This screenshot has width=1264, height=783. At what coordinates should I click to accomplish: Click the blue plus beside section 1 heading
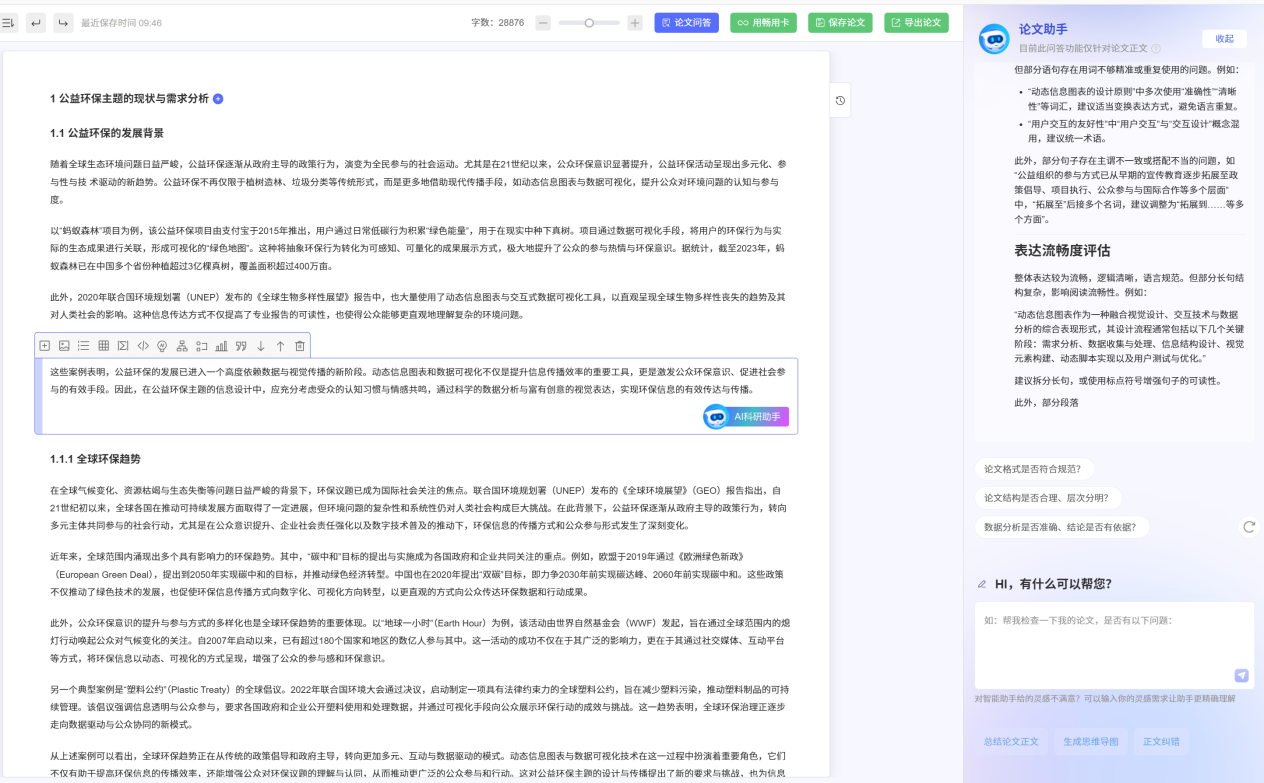(x=219, y=99)
